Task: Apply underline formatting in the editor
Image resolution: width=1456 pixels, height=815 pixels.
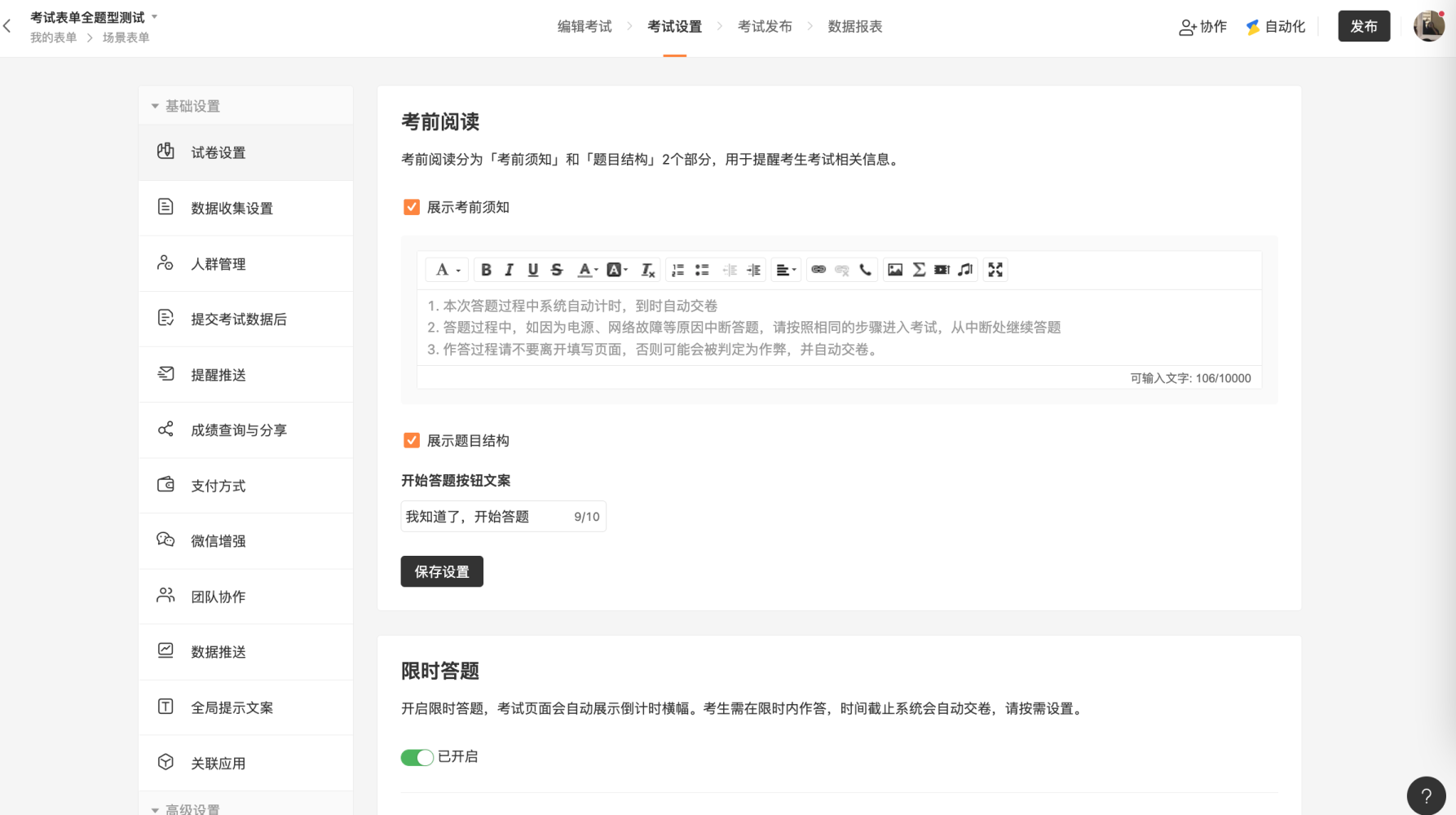Action: point(533,270)
